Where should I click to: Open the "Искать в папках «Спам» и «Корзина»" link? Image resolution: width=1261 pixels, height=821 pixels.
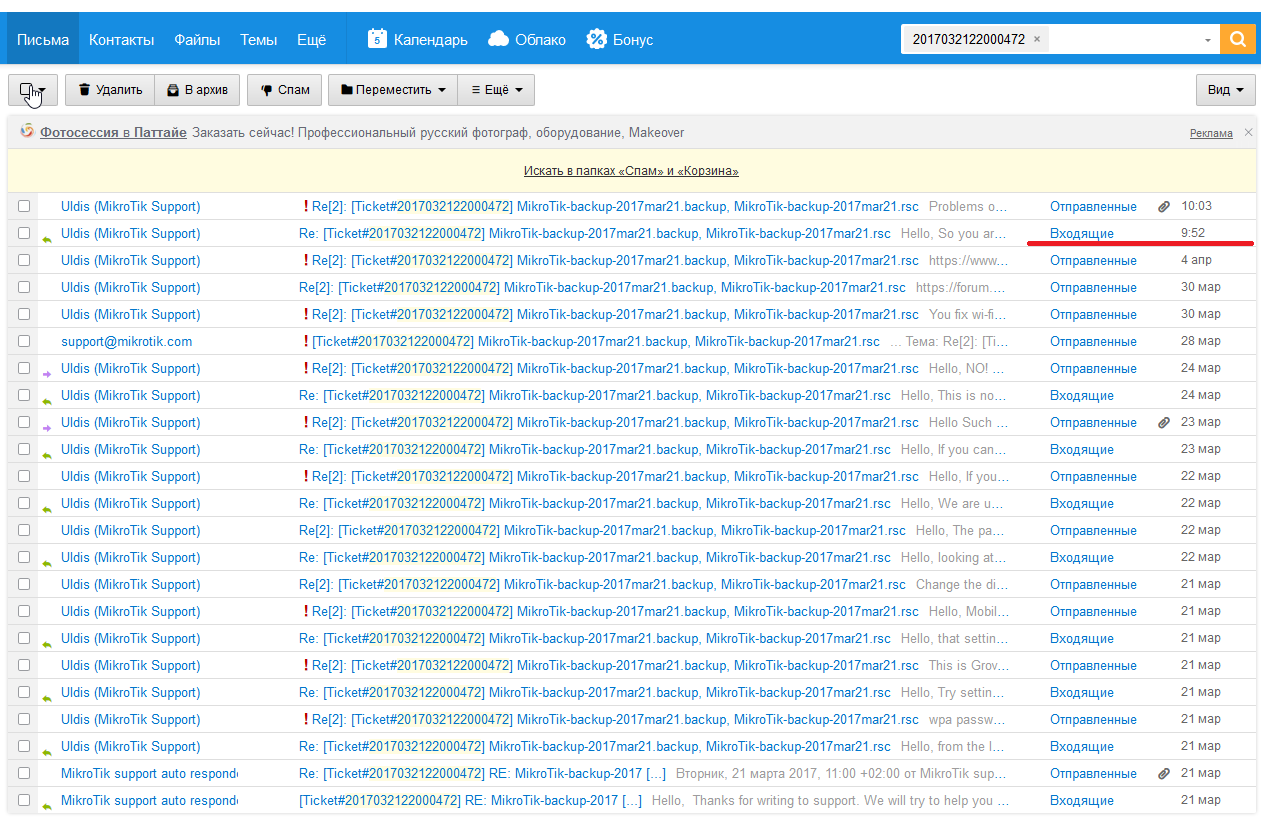point(631,171)
